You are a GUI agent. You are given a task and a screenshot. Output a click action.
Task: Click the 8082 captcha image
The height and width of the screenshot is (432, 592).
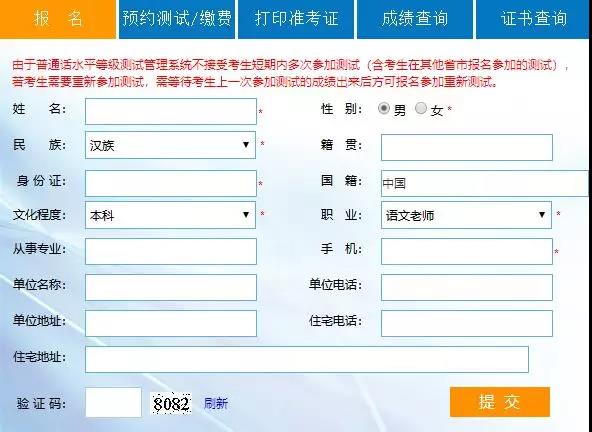click(171, 404)
